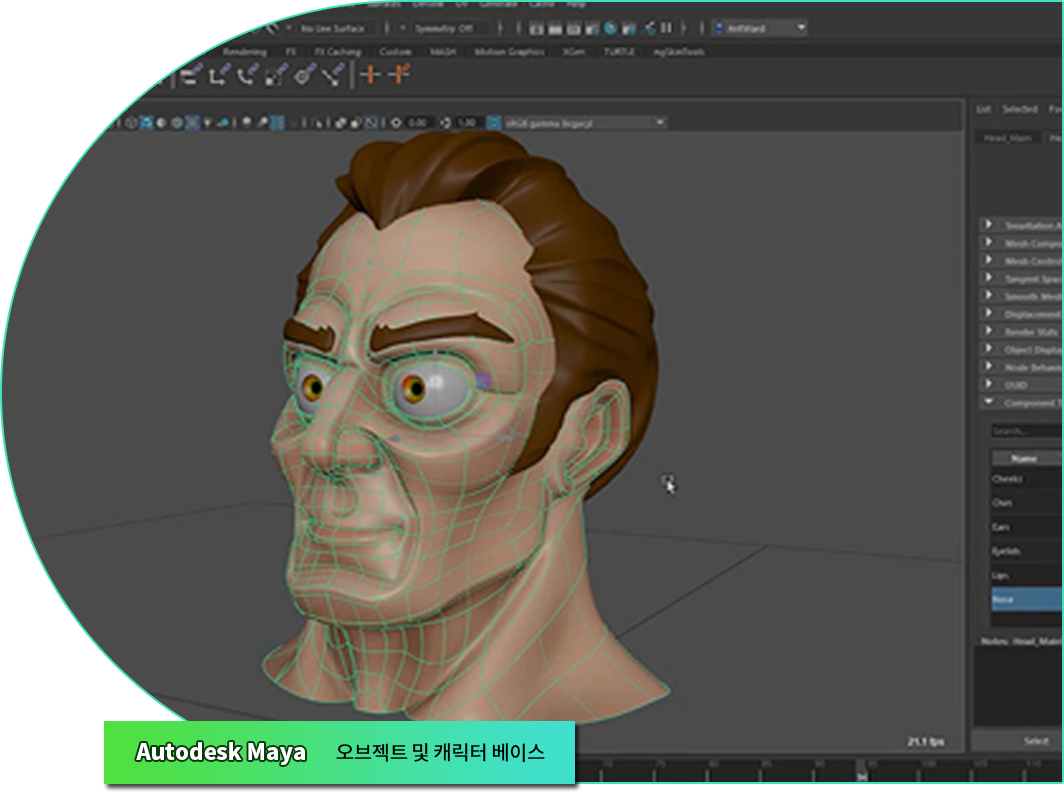1064x792 pixels.
Task: Toggle Pause Viewport with the pause-bars icon
Action: 666,29
